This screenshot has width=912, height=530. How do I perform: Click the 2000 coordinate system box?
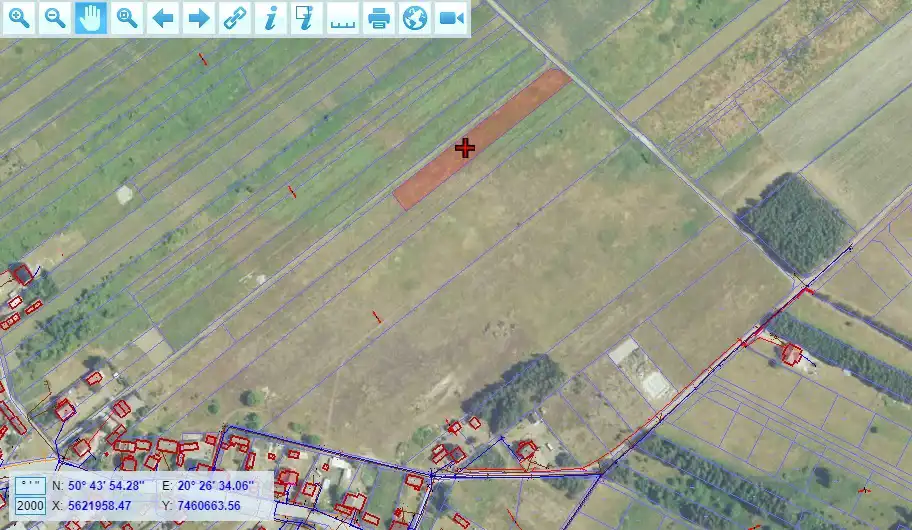coord(30,506)
